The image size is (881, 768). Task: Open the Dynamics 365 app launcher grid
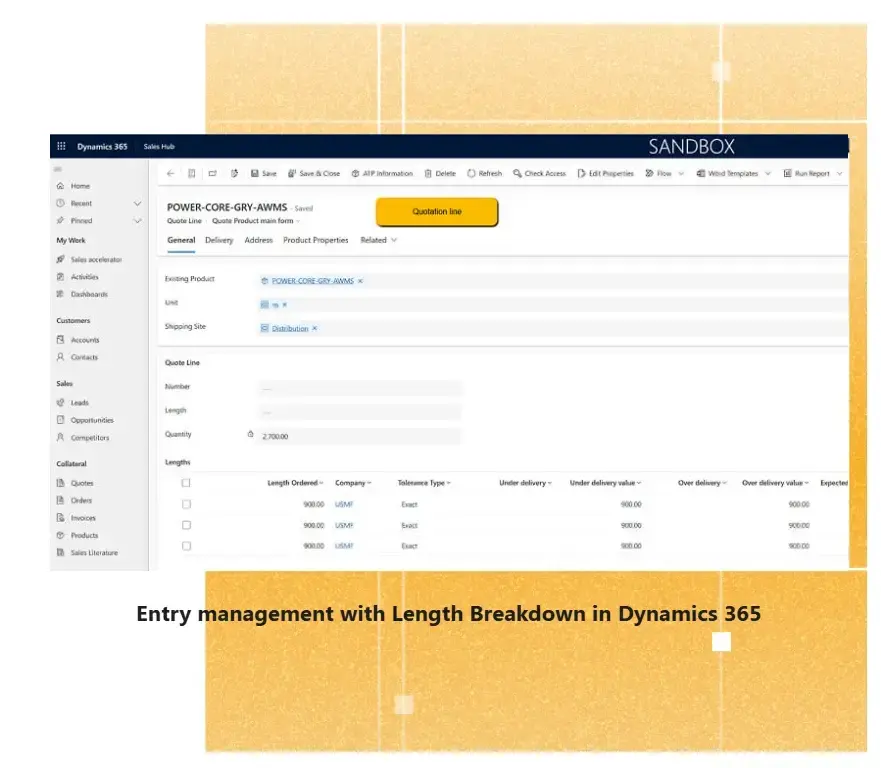coord(61,146)
